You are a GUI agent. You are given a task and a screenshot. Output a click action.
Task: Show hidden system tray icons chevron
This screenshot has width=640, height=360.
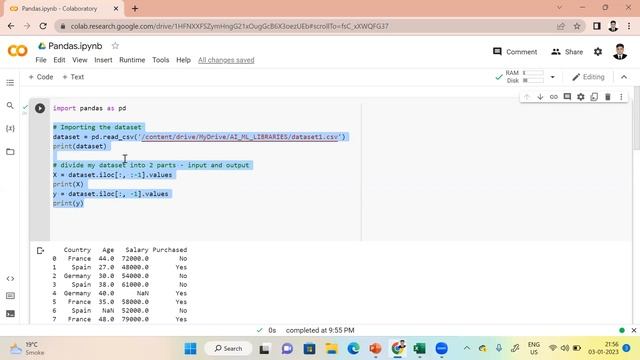point(467,348)
